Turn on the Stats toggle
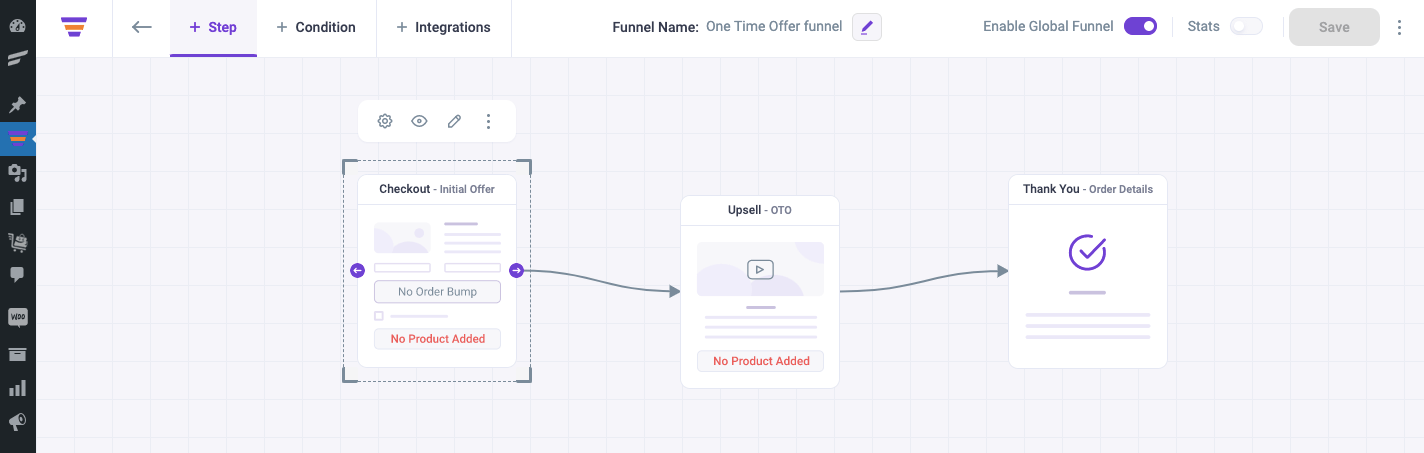Image resolution: width=1424 pixels, height=453 pixels. pyautogui.click(x=1246, y=27)
